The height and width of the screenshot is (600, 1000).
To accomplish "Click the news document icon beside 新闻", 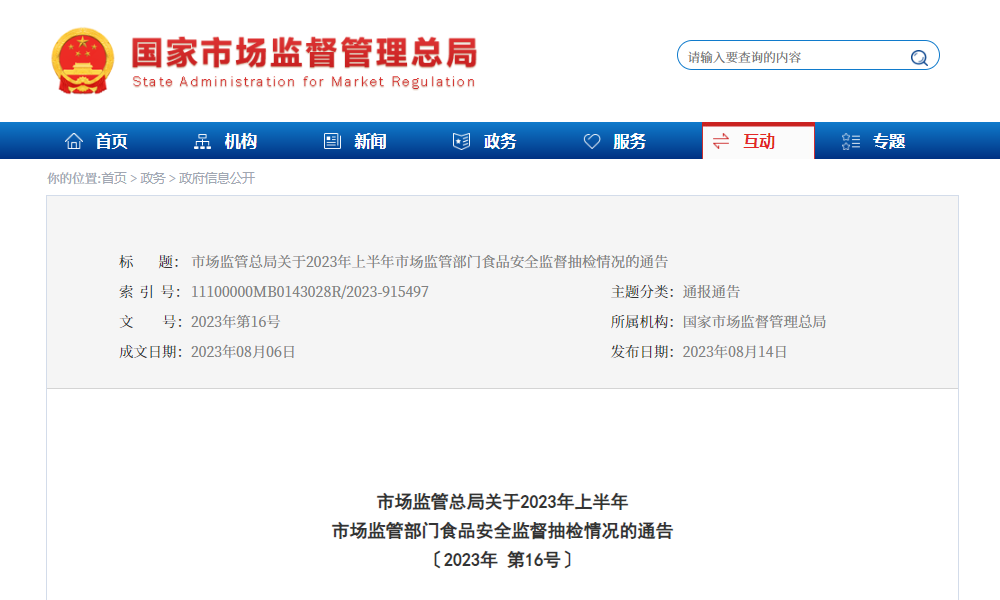I will tap(330, 141).
